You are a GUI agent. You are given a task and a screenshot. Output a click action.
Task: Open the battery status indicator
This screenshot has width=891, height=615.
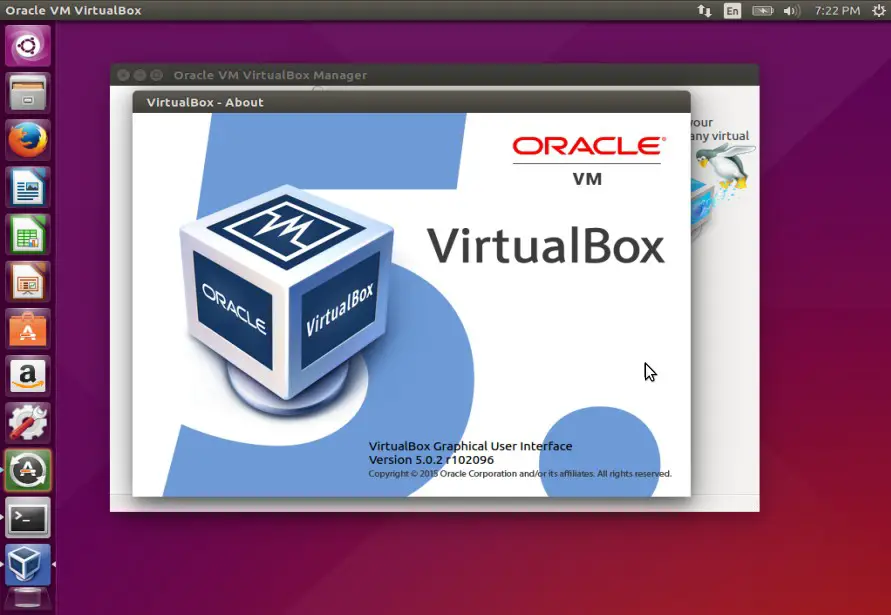(763, 11)
